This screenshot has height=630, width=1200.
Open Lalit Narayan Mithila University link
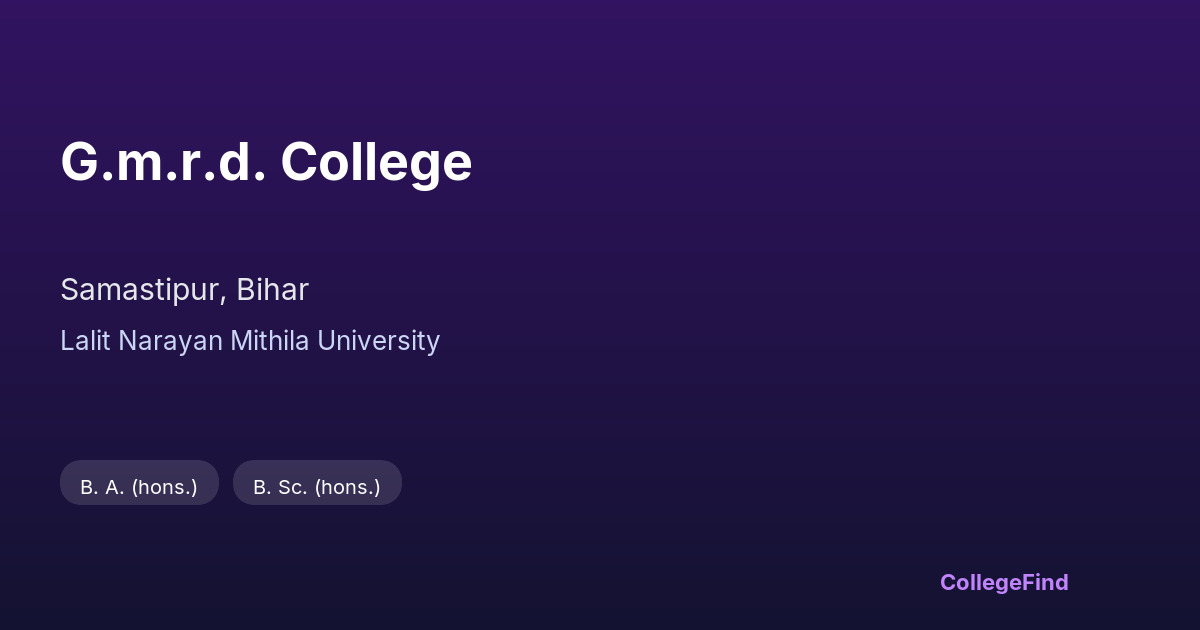coord(250,341)
